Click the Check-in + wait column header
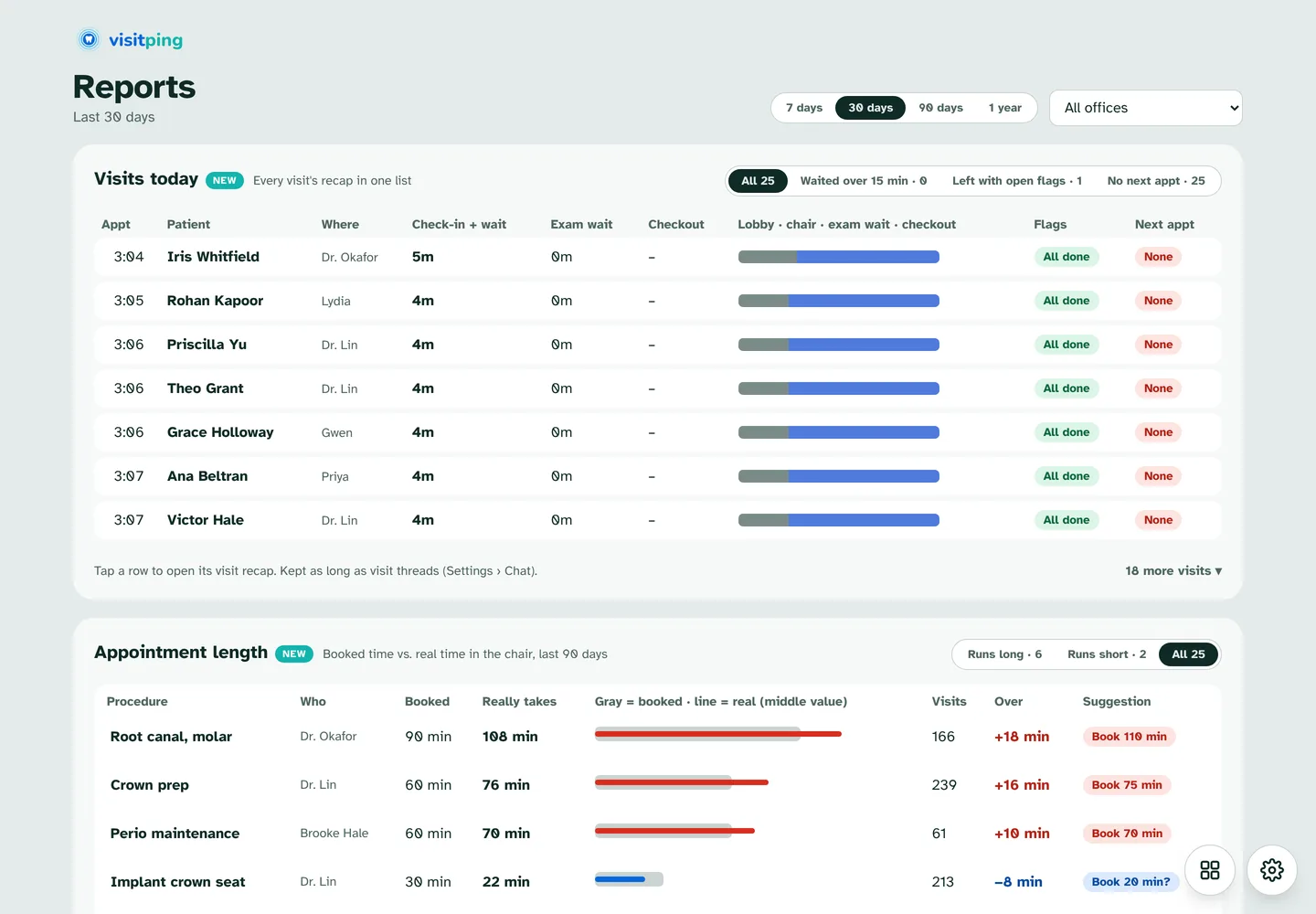Image resolution: width=1316 pixels, height=914 pixels. click(x=459, y=224)
